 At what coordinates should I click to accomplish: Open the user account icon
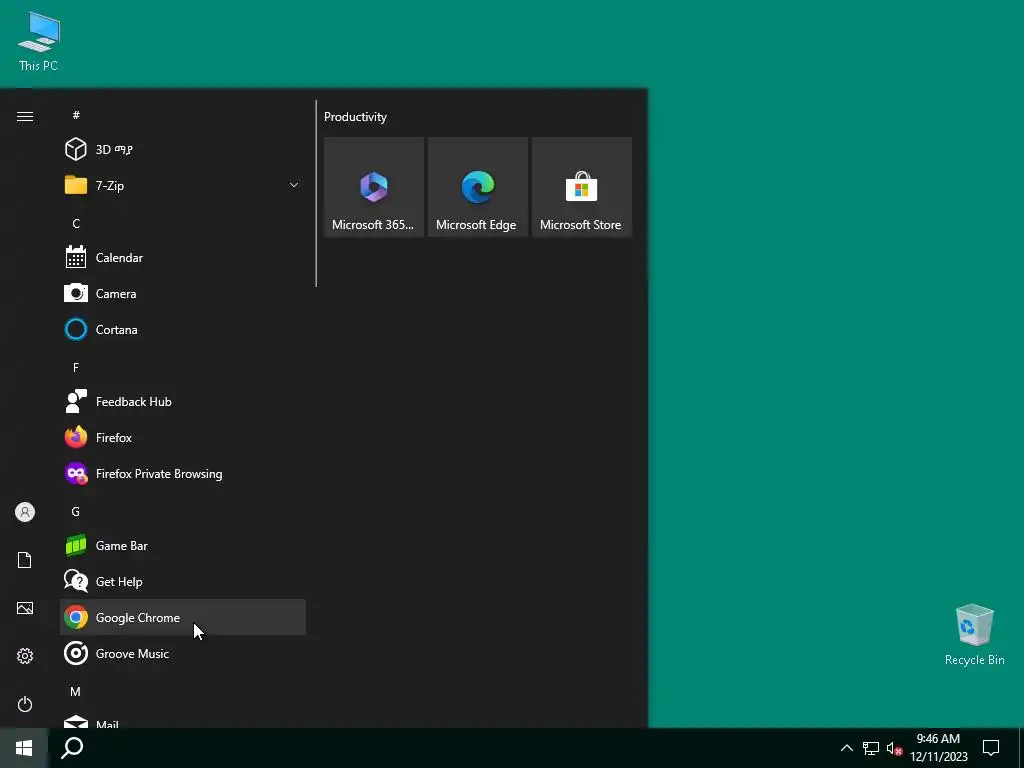coord(25,512)
